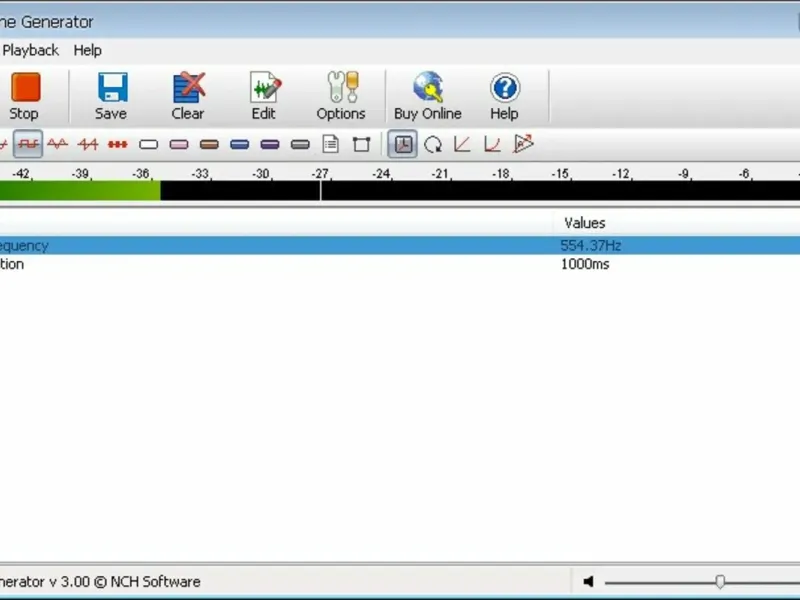Screen dimensions: 800x600
Task: Select the grey noise generator
Action: 300,144
